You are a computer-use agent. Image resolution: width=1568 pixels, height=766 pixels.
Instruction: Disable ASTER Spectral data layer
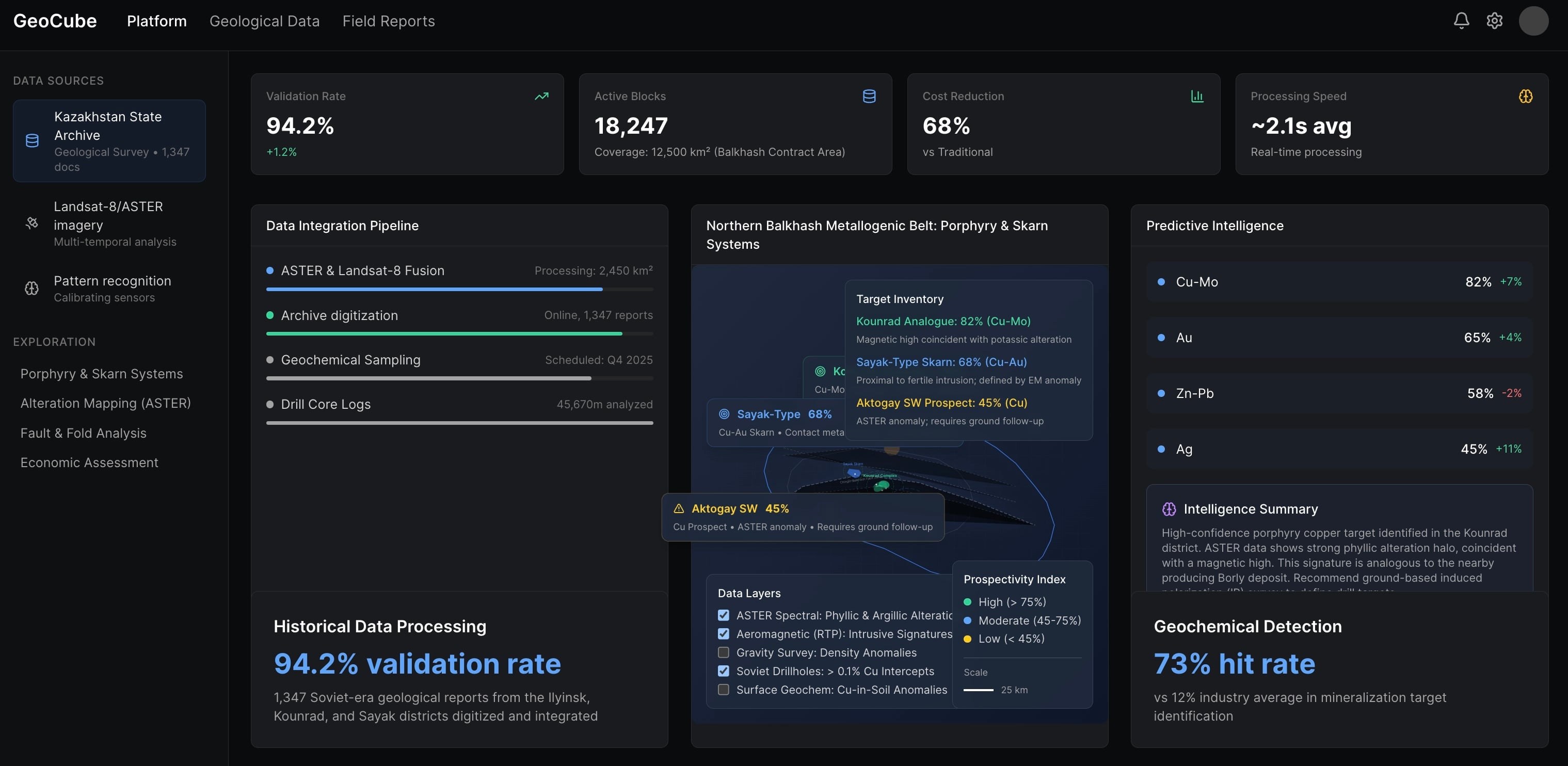[x=724, y=615]
